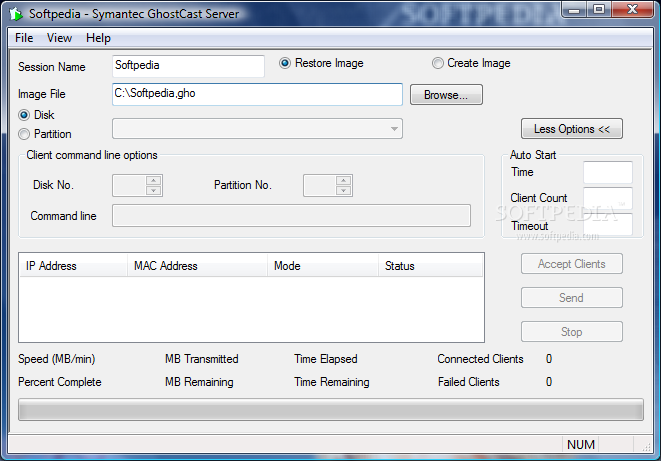Screen dimensions: 661x461
Task: Click the Accept Clients button
Action: [572, 264]
